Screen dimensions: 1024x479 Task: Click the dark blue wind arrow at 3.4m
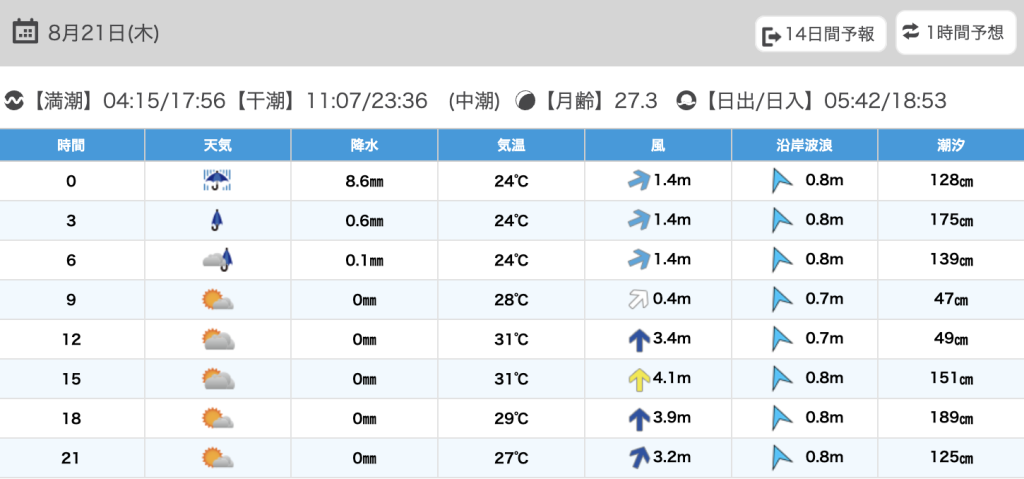(639, 339)
